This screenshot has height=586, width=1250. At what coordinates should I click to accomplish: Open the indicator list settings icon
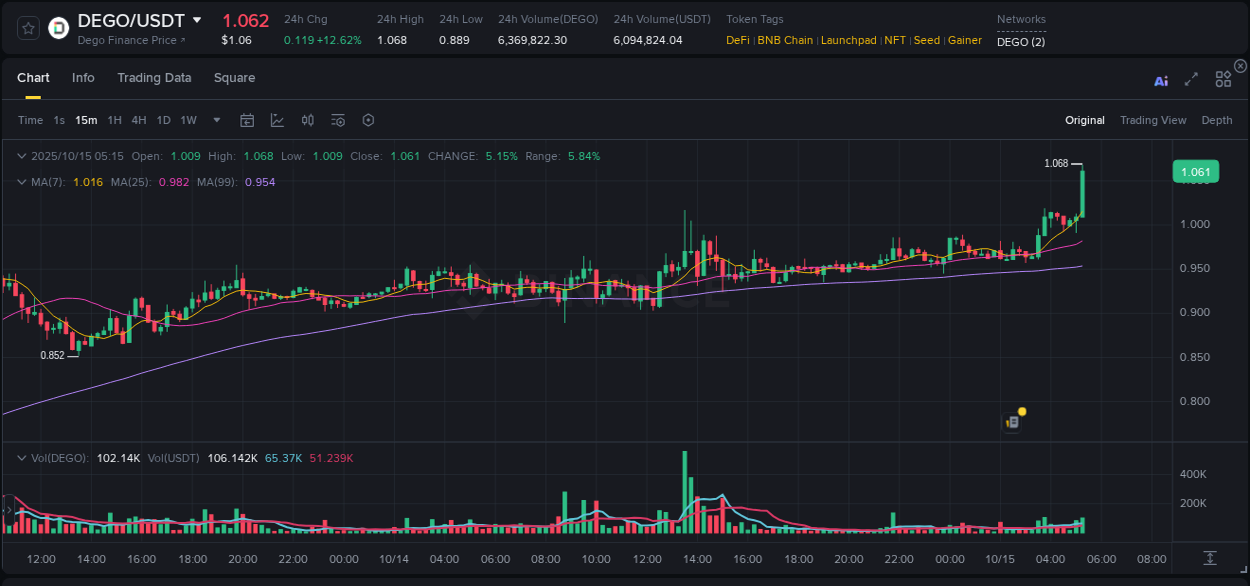coord(337,120)
